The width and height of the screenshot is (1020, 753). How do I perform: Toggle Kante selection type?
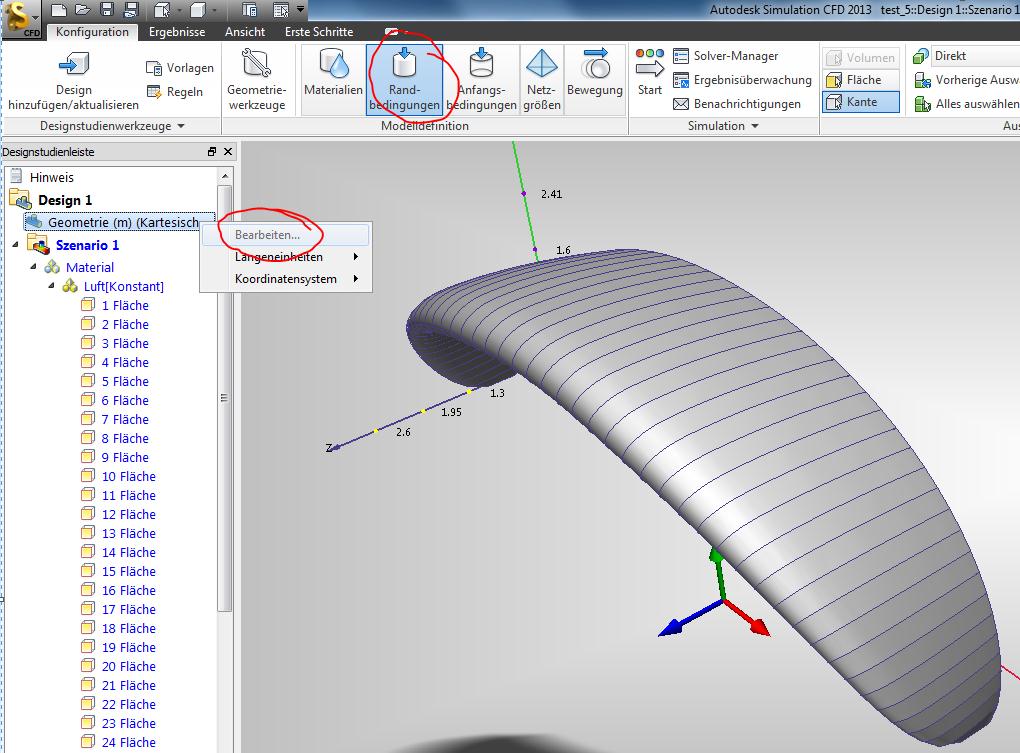click(861, 102)
